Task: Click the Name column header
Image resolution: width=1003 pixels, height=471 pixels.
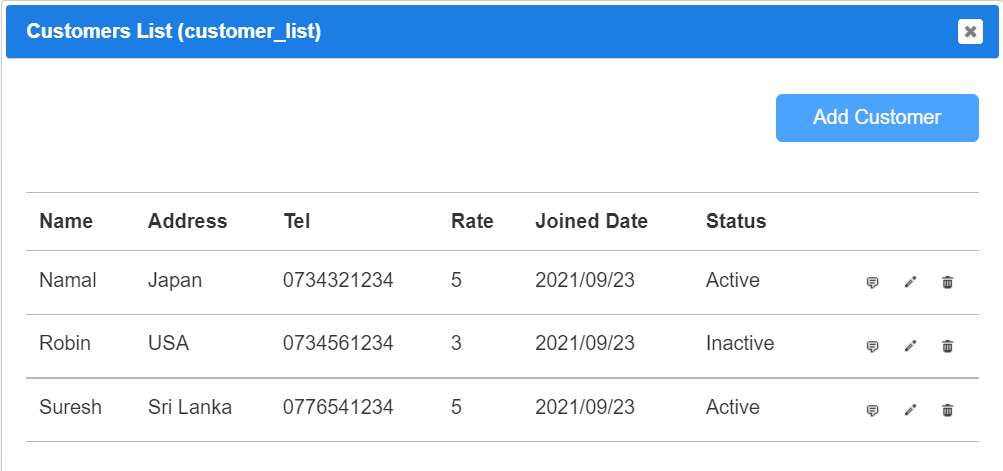Action: point(66,221)
